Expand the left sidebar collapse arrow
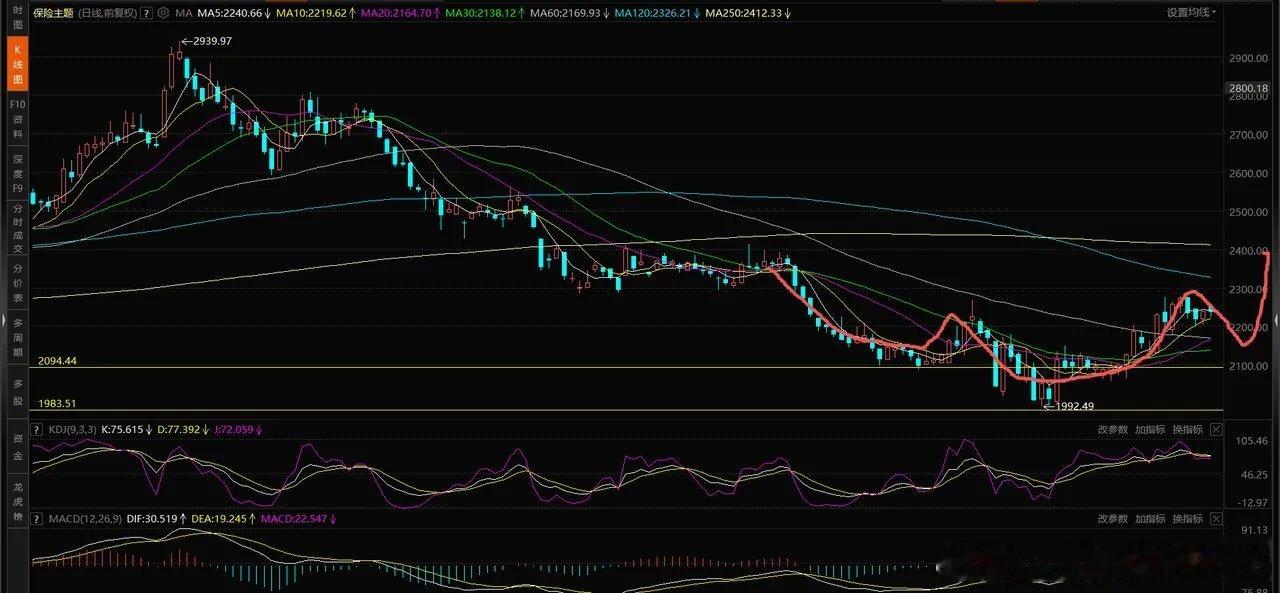 (x=3, y=322)
